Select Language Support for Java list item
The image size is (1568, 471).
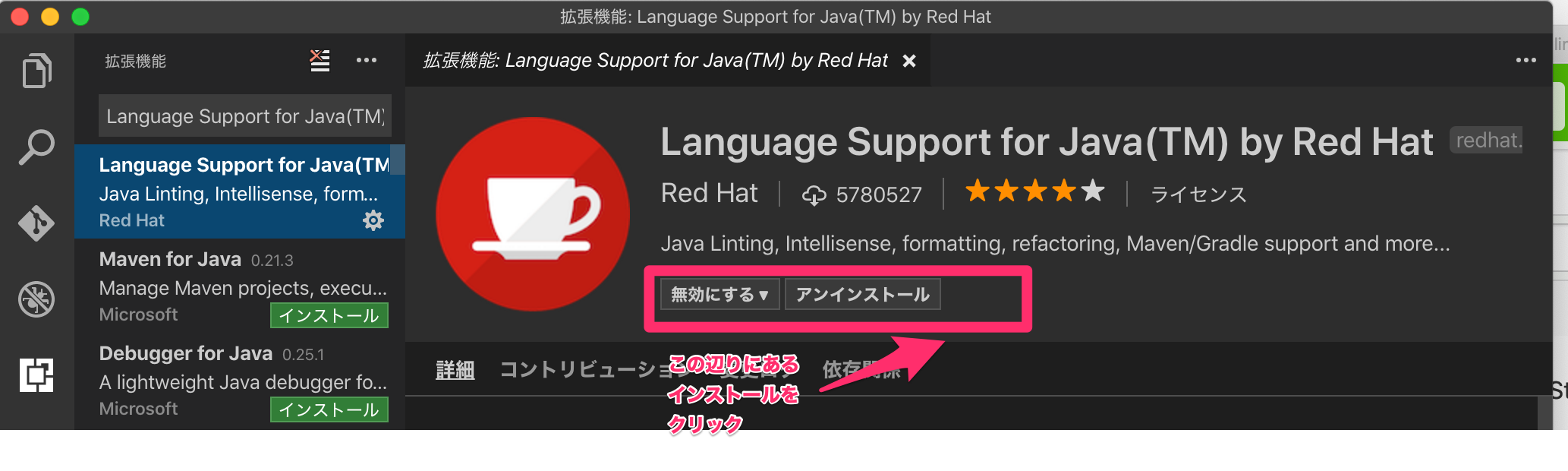240,191
